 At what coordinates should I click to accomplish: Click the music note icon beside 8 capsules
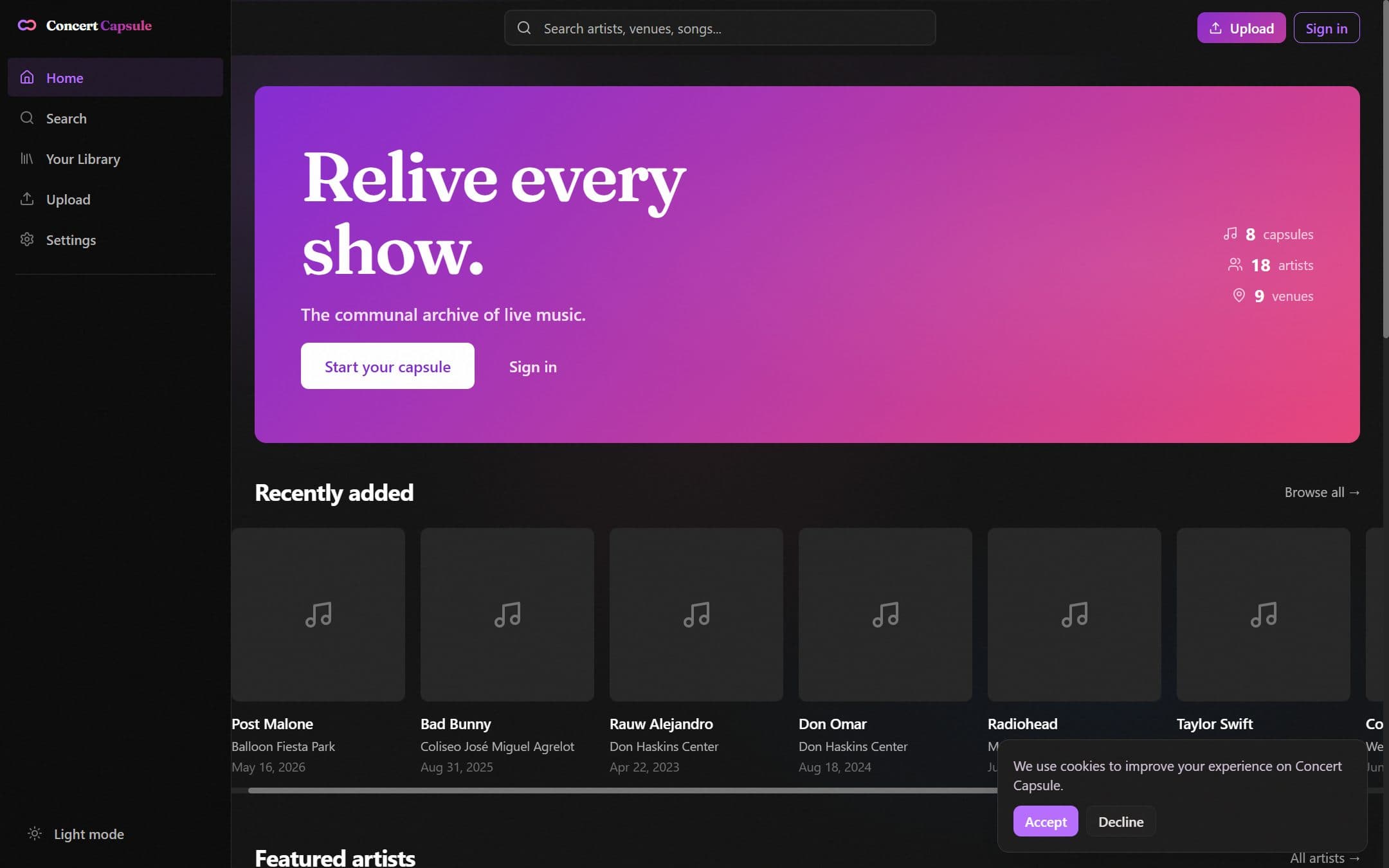click(x=1230, y=233)
